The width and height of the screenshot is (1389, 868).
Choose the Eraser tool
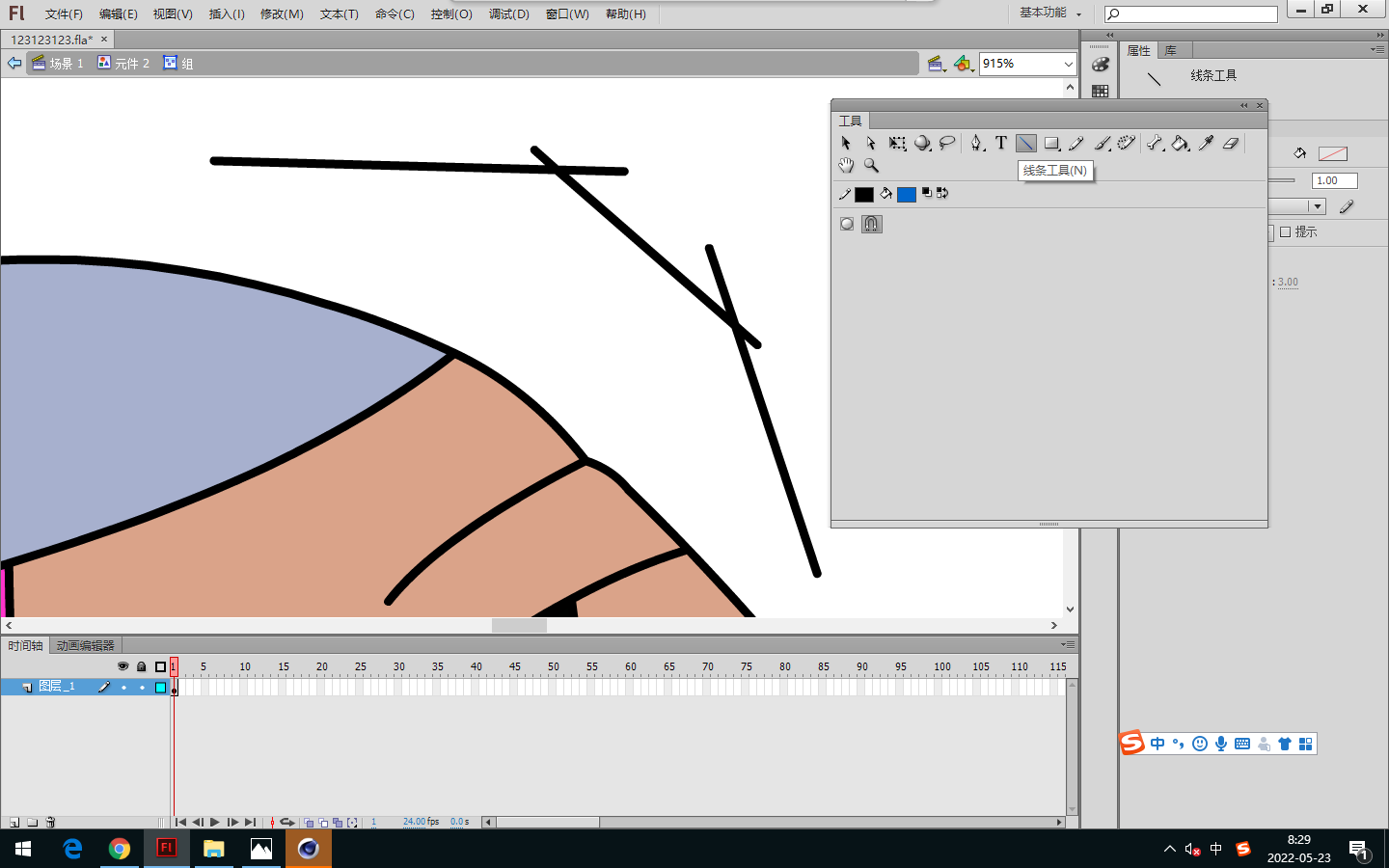pyautogui.click(x=1231, y=144)
